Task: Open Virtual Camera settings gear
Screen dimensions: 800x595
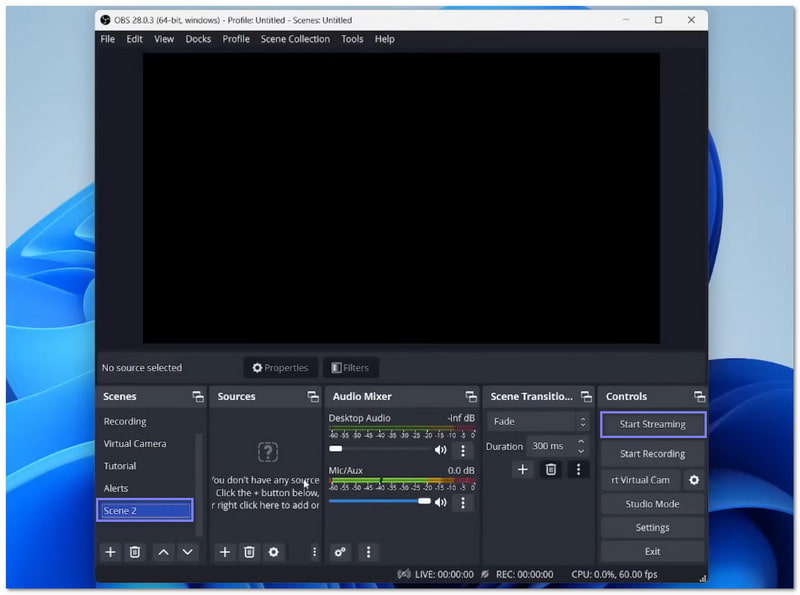Action: pos(694,480)
